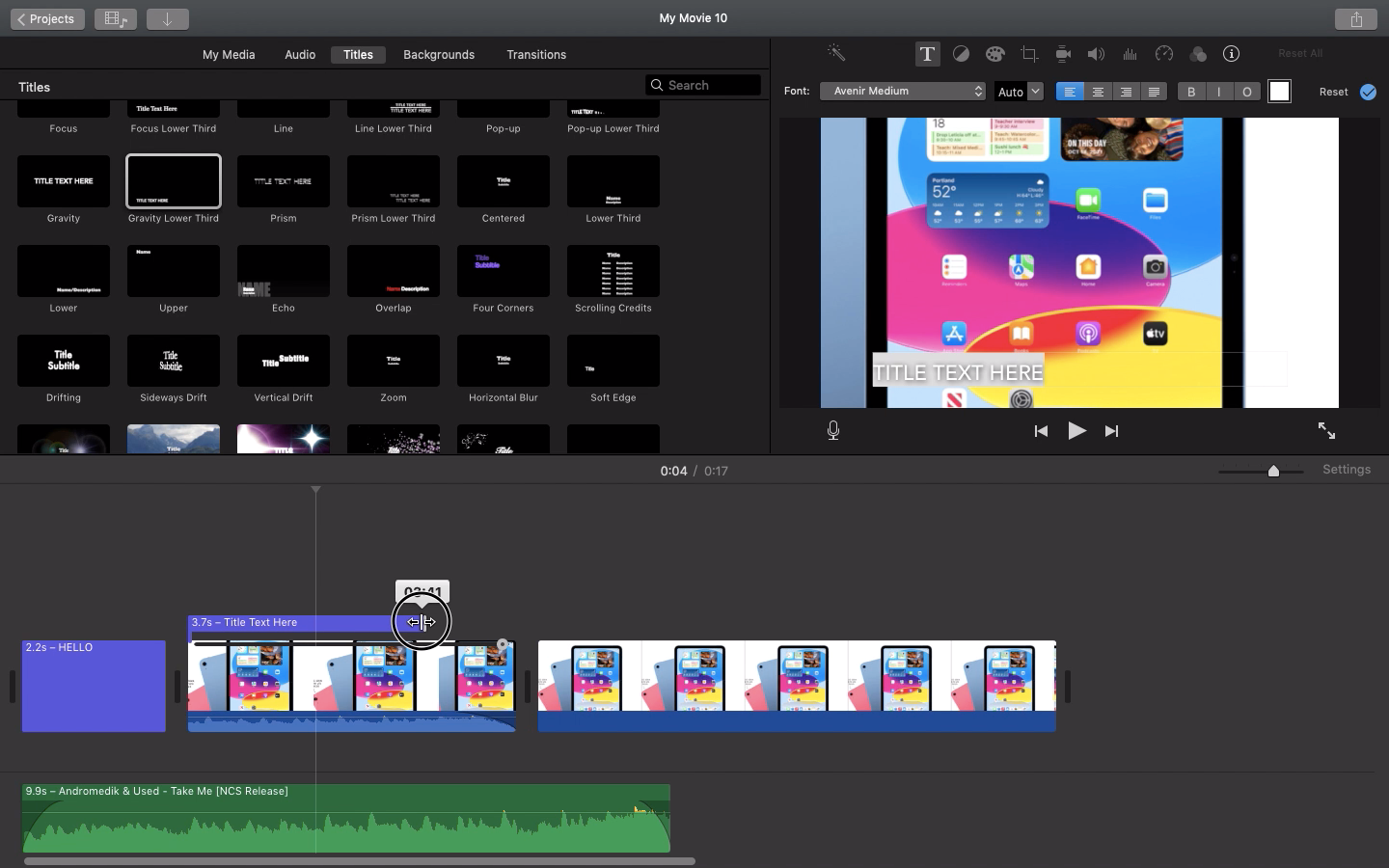The width and height of the screenshot is (1389, 868).
Task: Play the movie in the viewer
Action: point(1076,431)
